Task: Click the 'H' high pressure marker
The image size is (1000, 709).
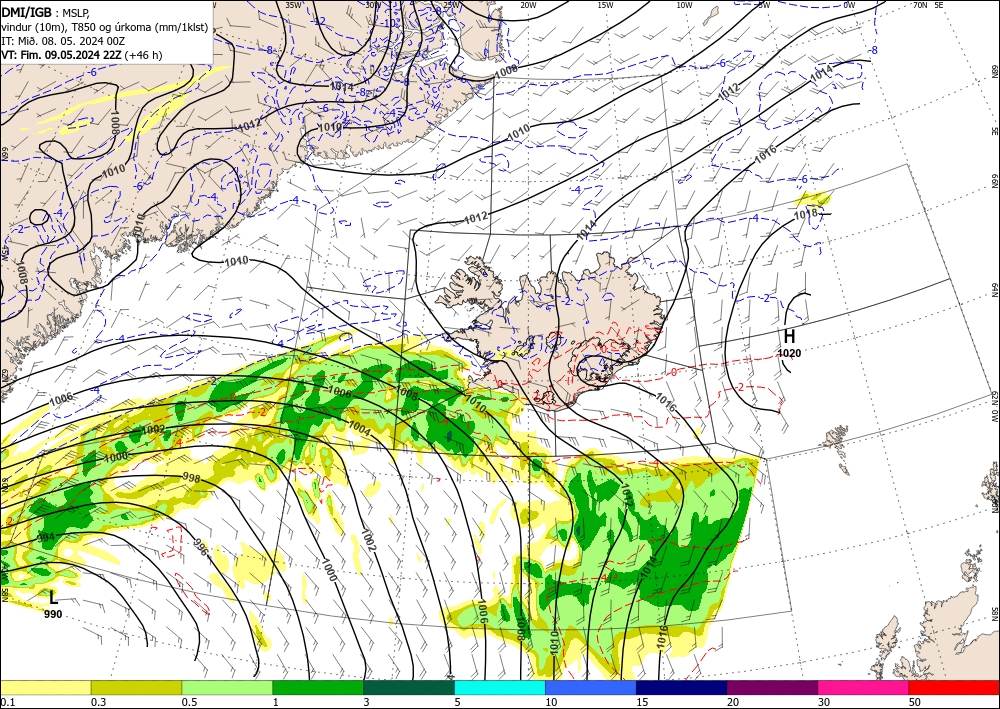Action: coord(789,336)
